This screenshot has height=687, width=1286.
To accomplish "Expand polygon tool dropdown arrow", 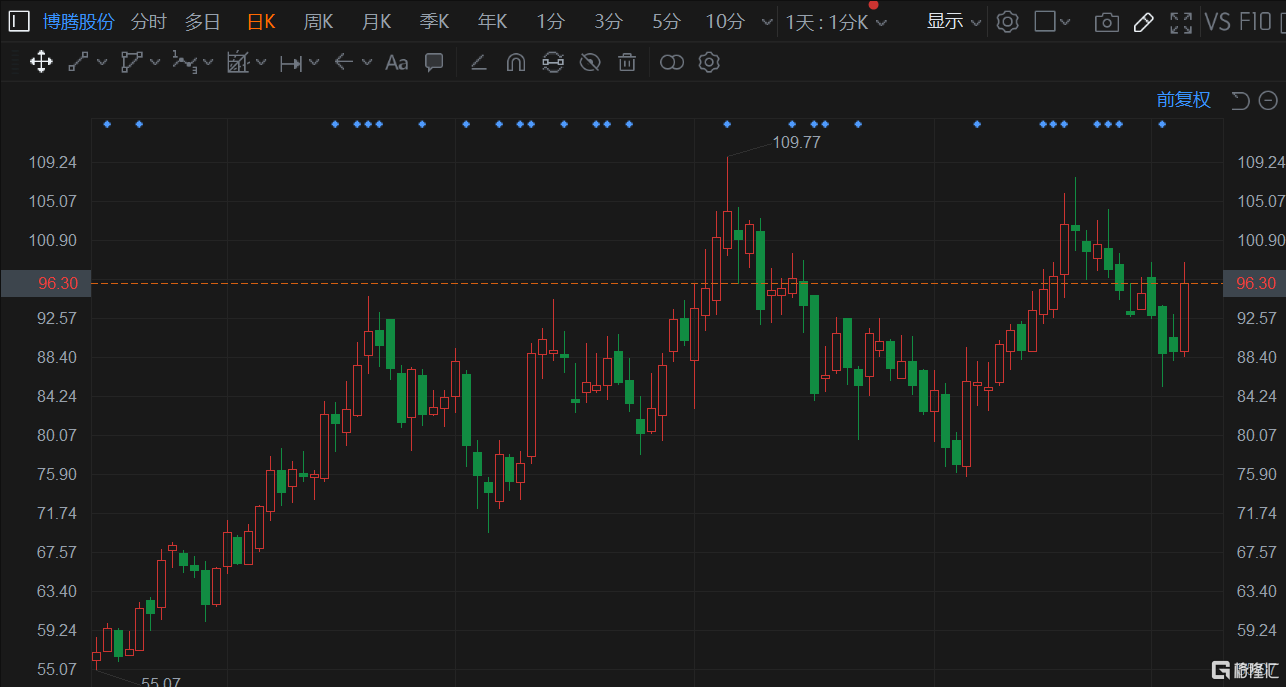I will (x=156, y=63).
